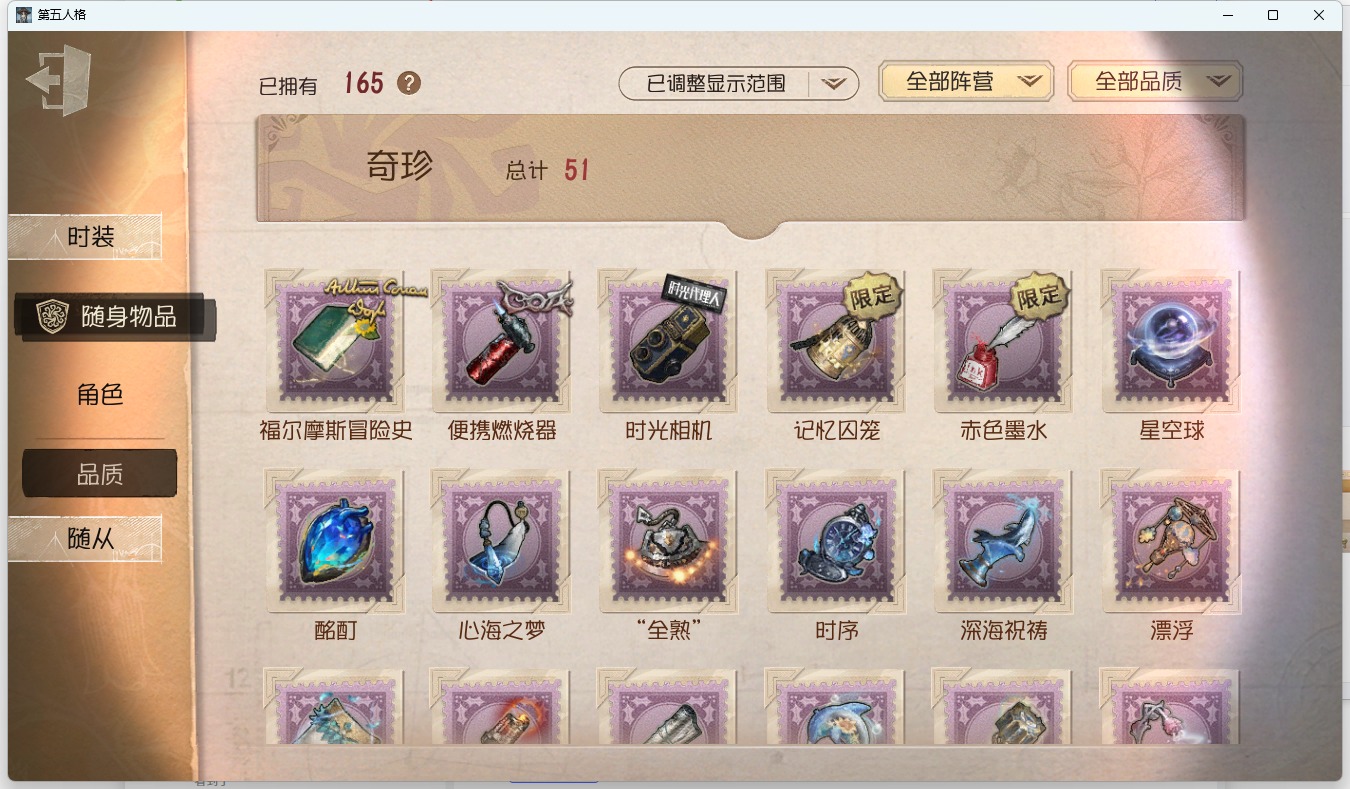This screenshot has height=789, width=1350.
Task: Choose the 时光相机 camera item
Action: pyautogui.click(x=669, y=341)
